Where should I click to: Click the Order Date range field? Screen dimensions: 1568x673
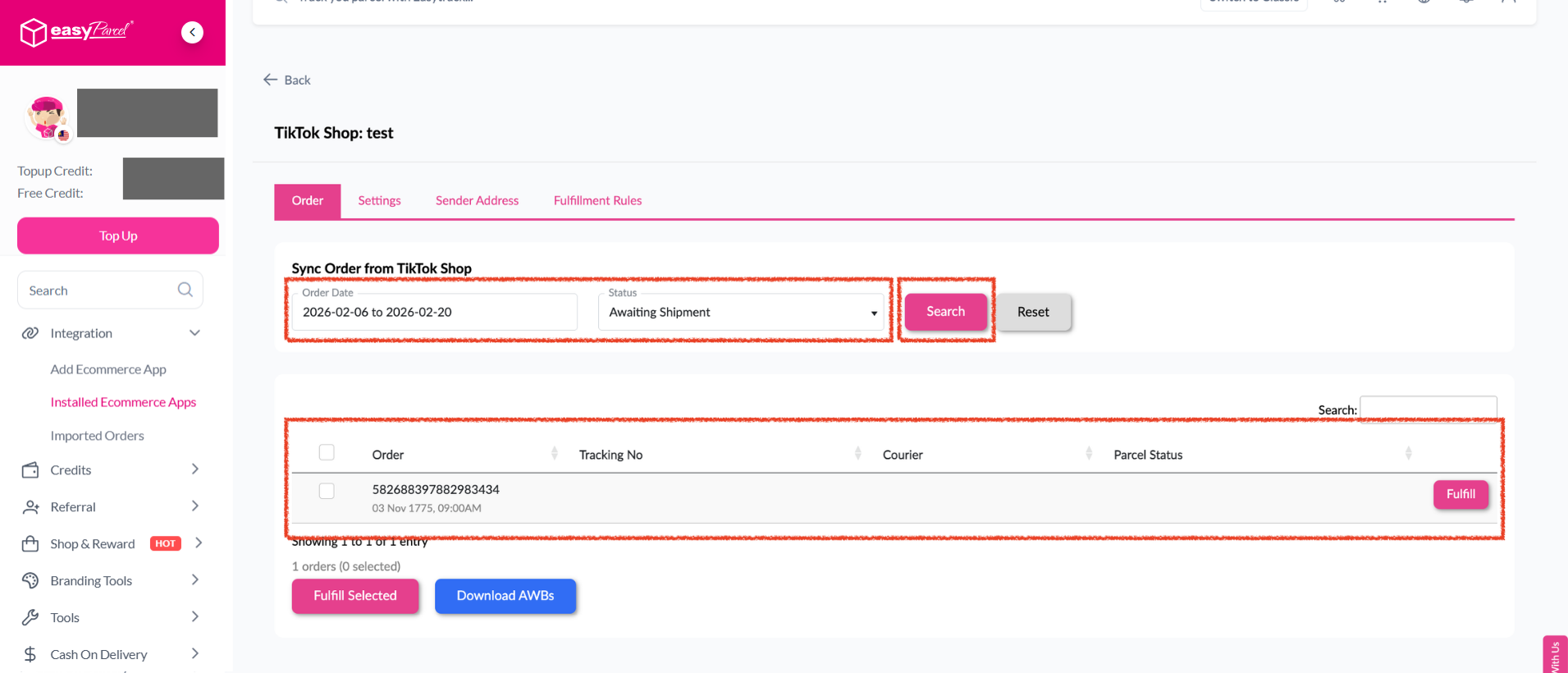point(435,312)
